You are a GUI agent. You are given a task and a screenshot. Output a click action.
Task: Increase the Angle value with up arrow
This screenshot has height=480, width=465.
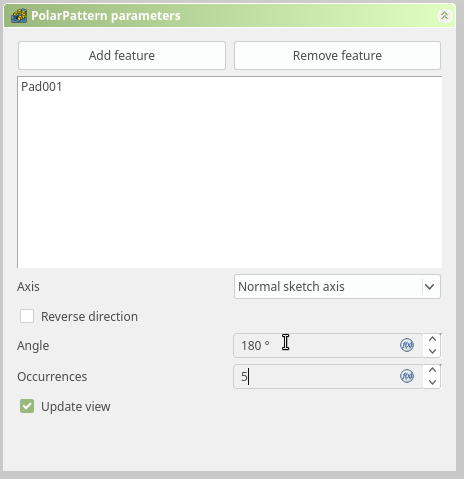pyautogui.click(x=432, y=339)
